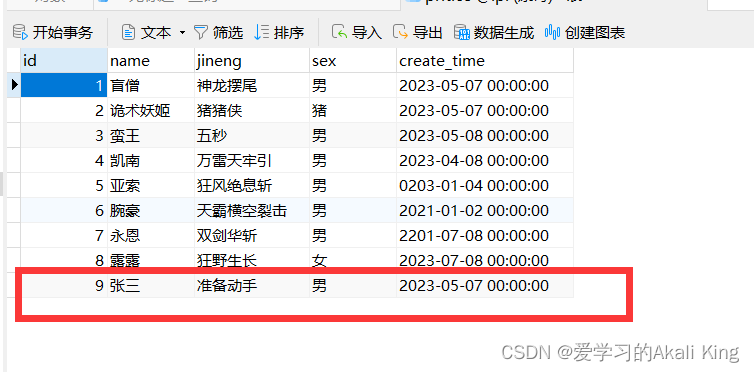Click the 导入 import button
Image resolution: width=754 pixels, height=372 pixels.
tap(357, 33)
